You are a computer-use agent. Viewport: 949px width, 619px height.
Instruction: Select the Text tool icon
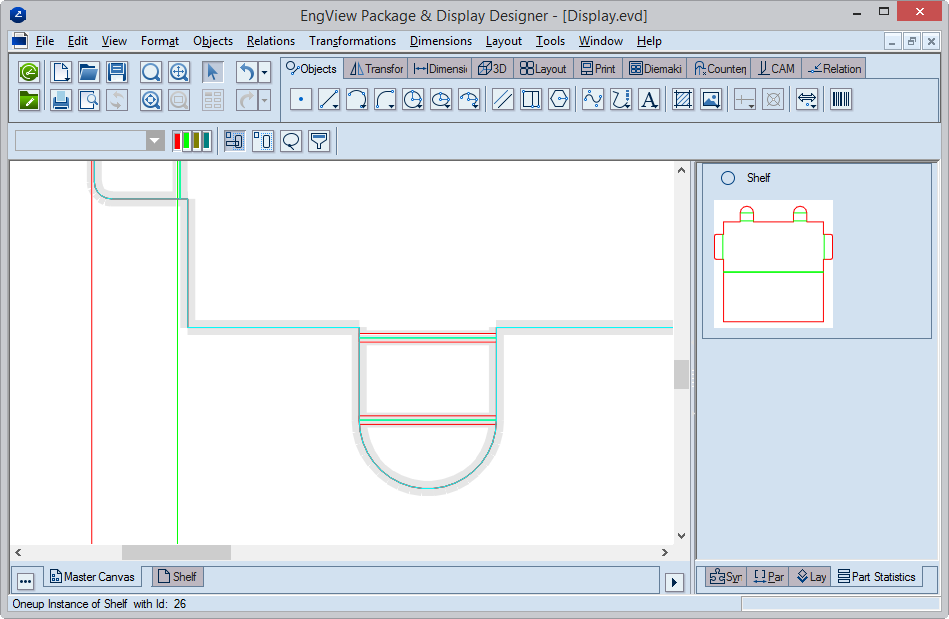(x=649, y=100)
